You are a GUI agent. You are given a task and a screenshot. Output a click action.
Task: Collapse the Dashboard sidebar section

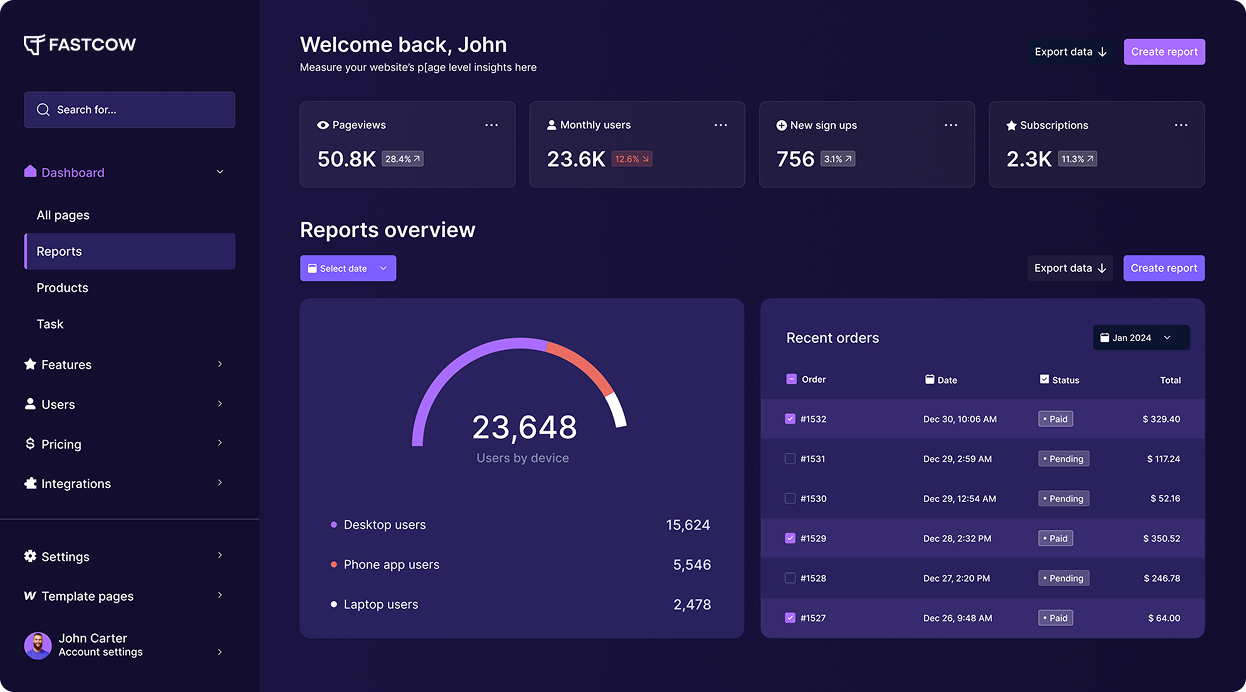[219, 171]
